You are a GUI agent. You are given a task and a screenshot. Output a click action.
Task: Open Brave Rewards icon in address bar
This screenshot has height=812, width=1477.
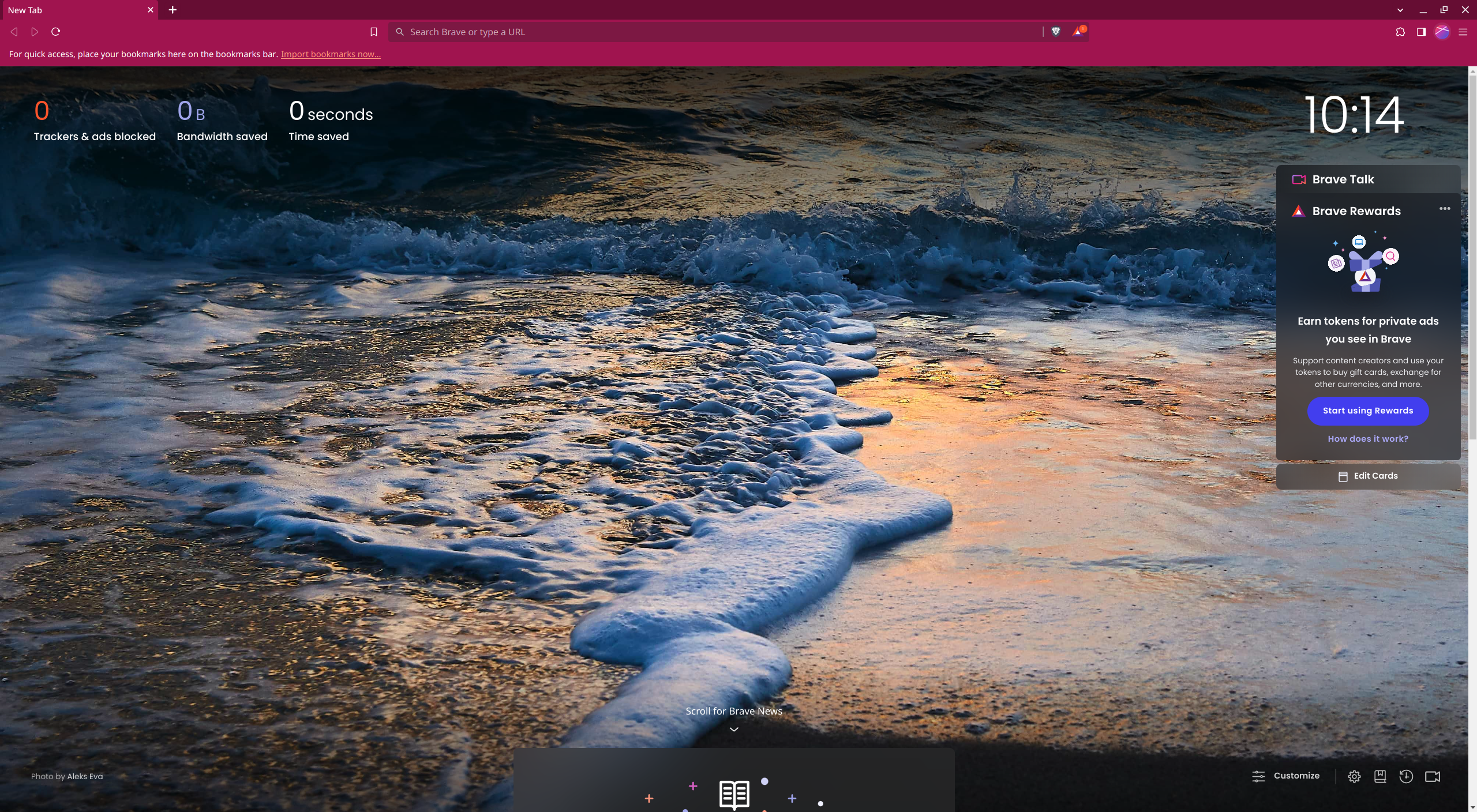point(1078,32)
